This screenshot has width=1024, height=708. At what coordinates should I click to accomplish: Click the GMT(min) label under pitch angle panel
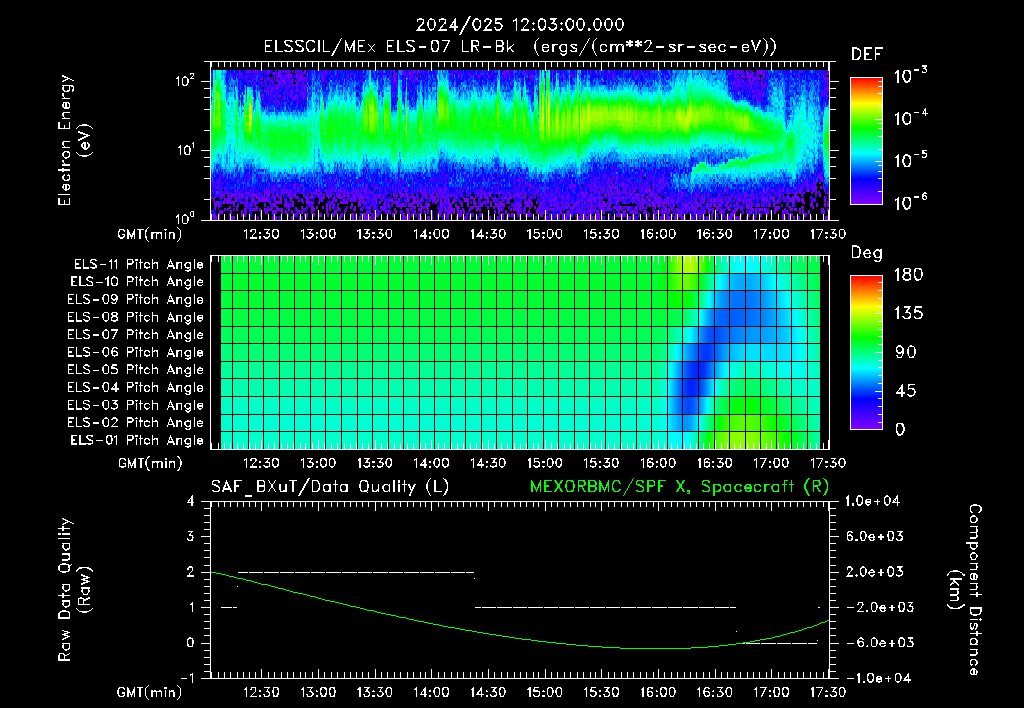click(150, 464)
